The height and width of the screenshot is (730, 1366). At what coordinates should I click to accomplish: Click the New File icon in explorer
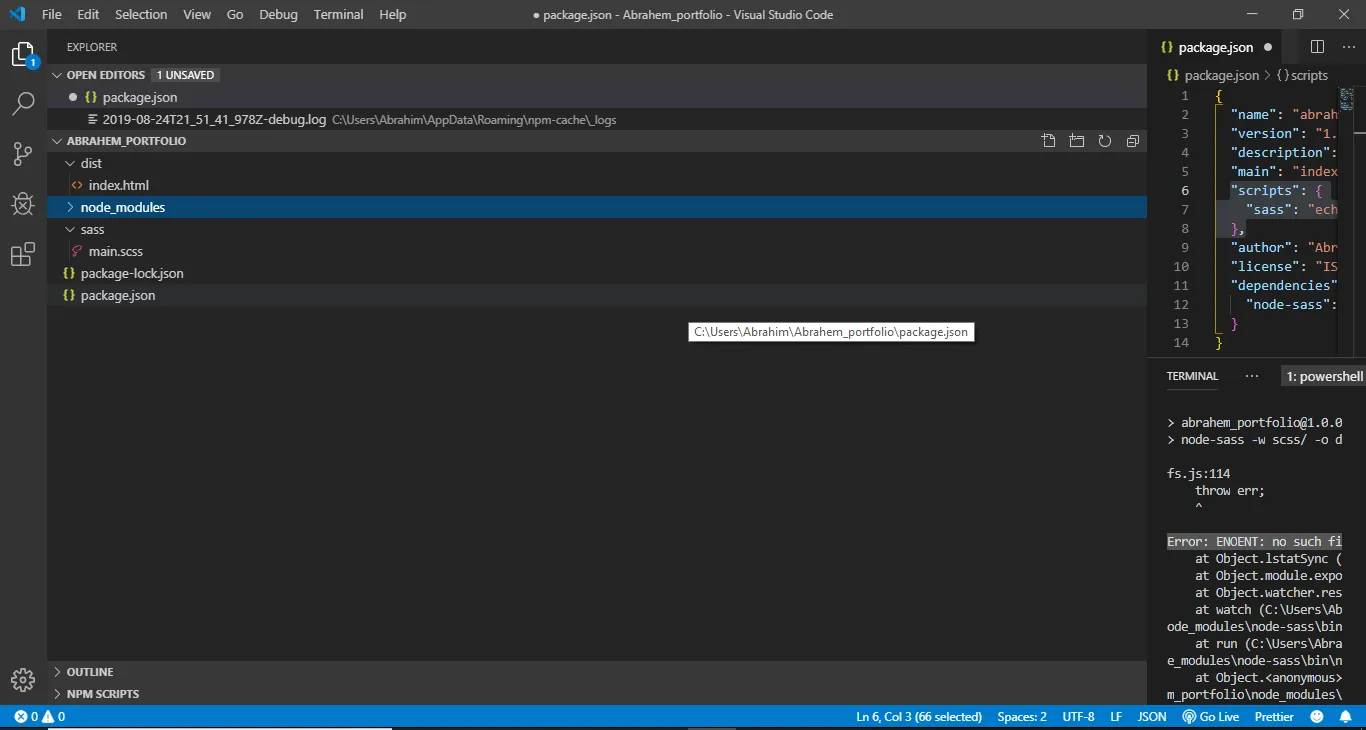pos(1048,141)
